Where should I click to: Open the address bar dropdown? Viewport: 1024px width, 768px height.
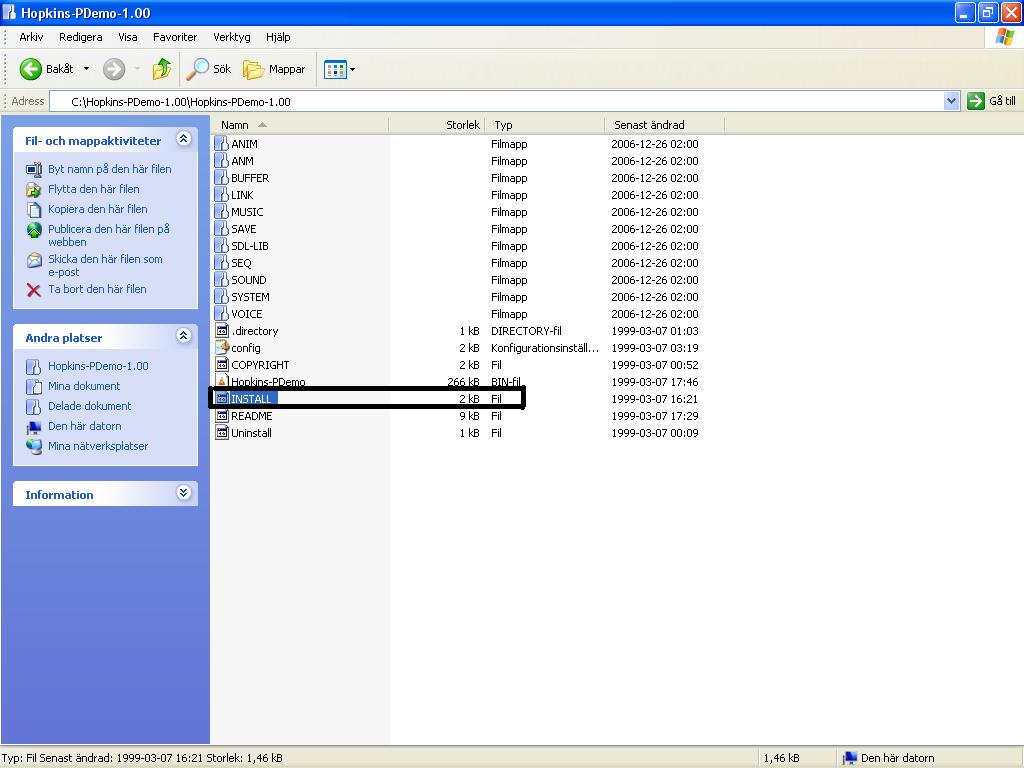click(x=951, y=101)
